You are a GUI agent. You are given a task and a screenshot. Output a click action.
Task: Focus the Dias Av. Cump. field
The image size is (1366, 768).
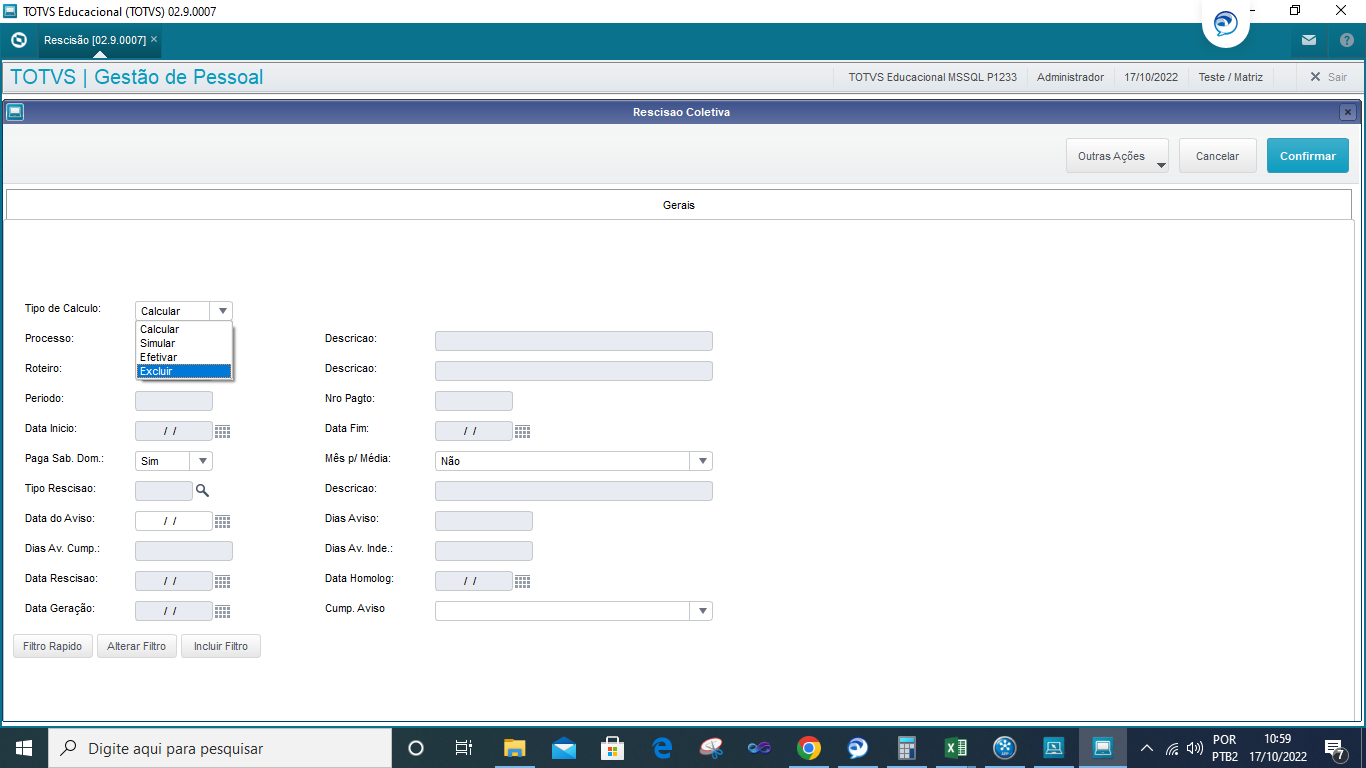point(184,551)
